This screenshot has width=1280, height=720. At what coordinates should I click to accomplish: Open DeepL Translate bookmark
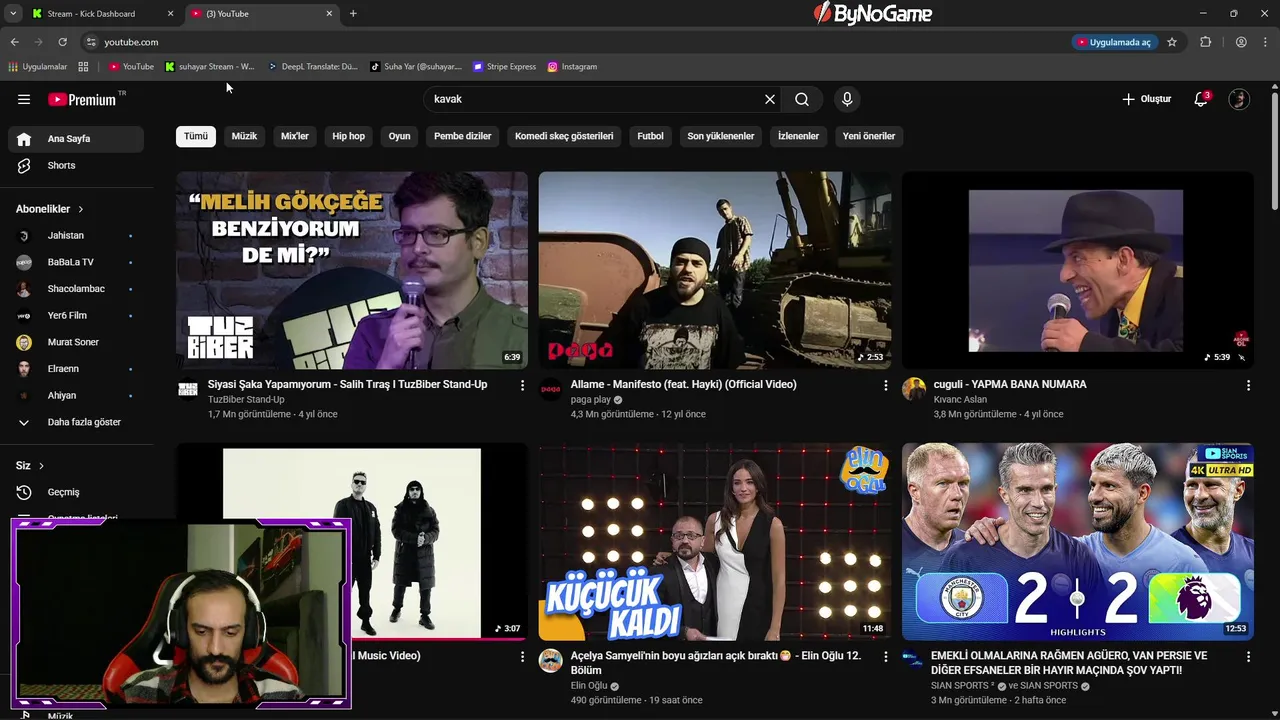tap(313, 67)
